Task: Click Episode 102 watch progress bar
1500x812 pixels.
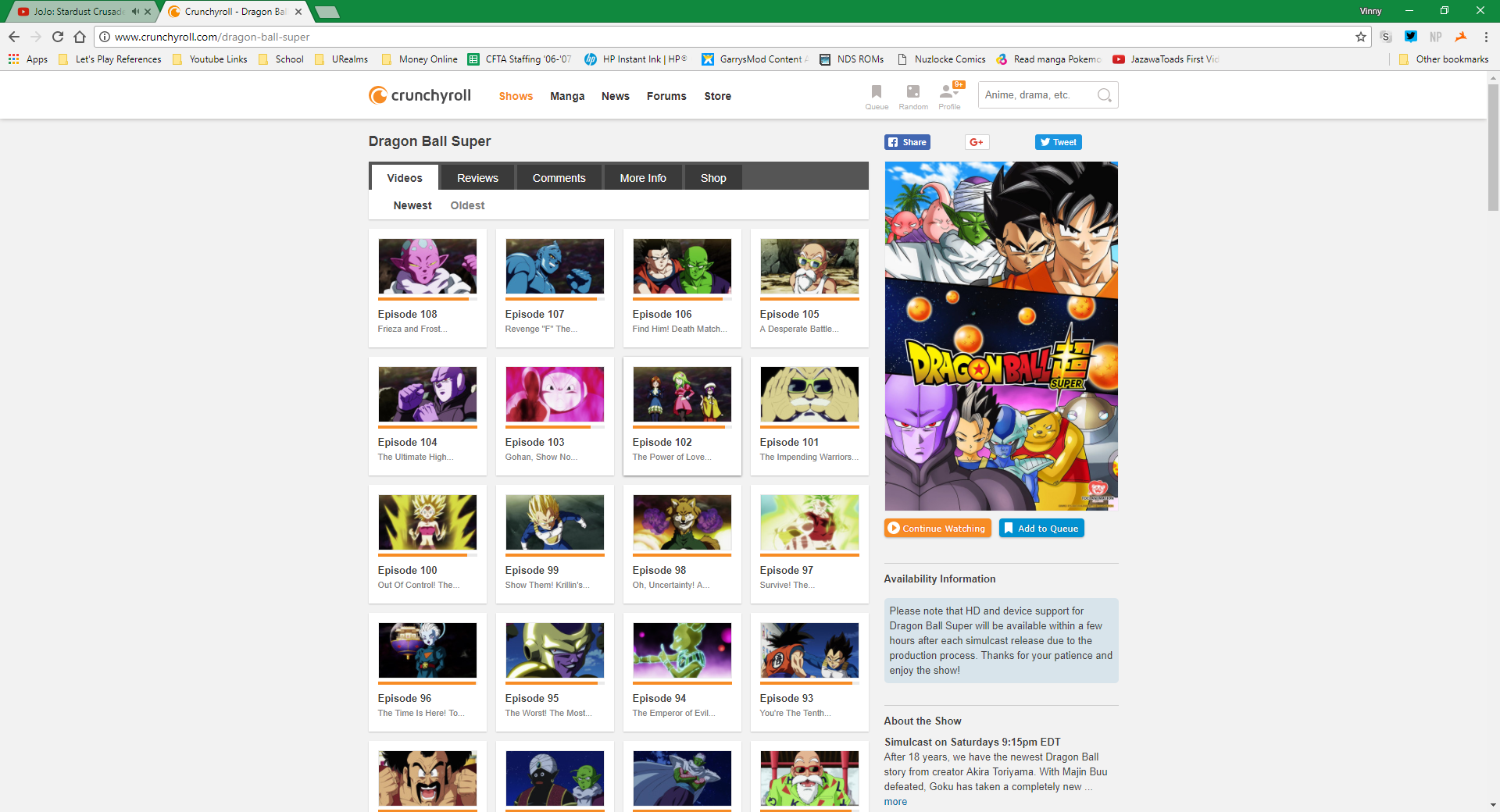Action: click(x=682, y=427)
